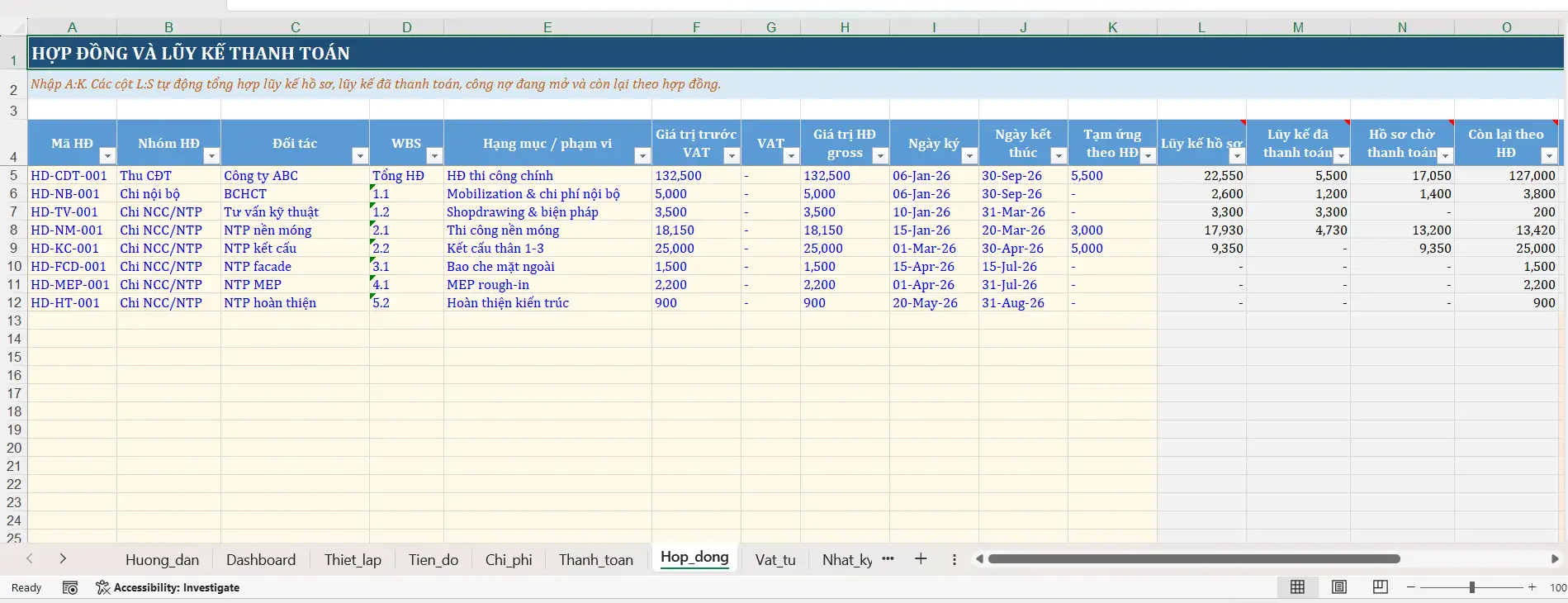This screenshot has height=603, width=1568.
Task: Expand the Đối tác filter dropdown
Action: pos(359,156)
